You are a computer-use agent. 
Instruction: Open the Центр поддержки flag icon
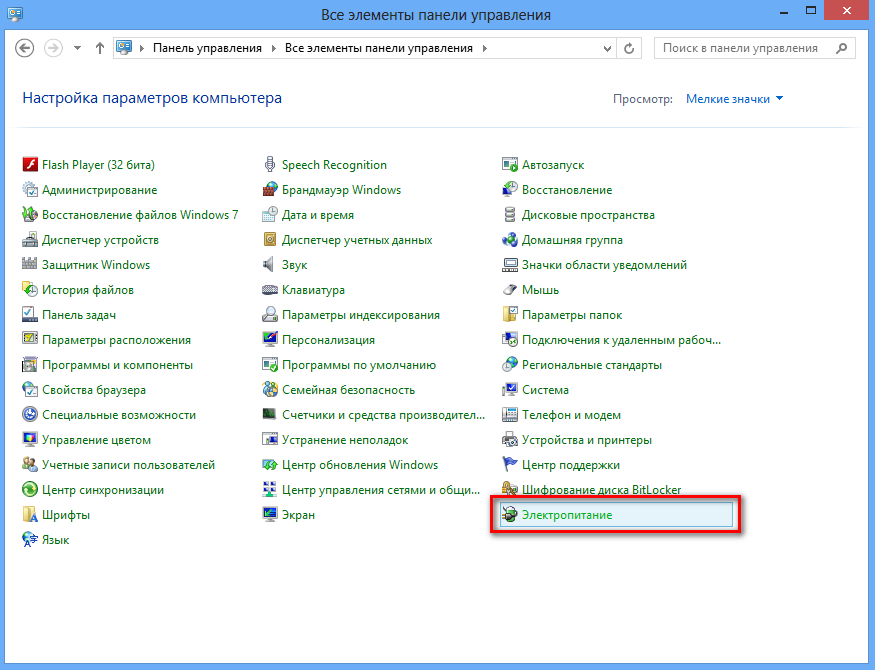(510, 465)
